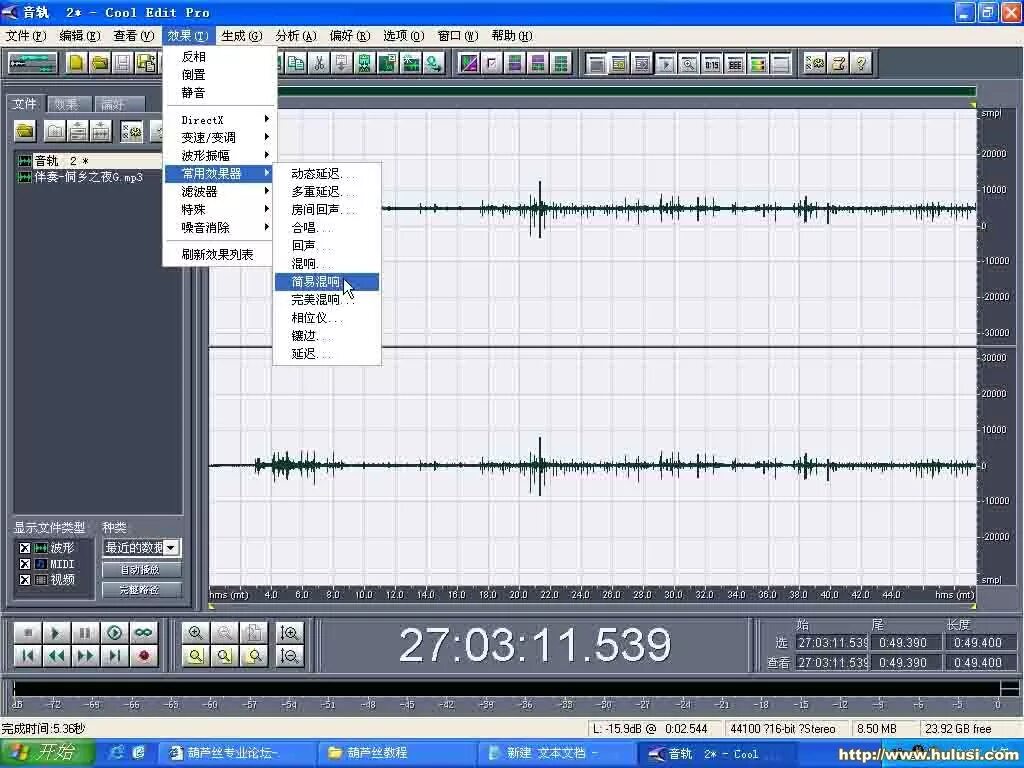Viewport: 1024px width, 768px height.
Task: Open the 窗口 menu
Action: pyautogui.click(x=456, y=35)
